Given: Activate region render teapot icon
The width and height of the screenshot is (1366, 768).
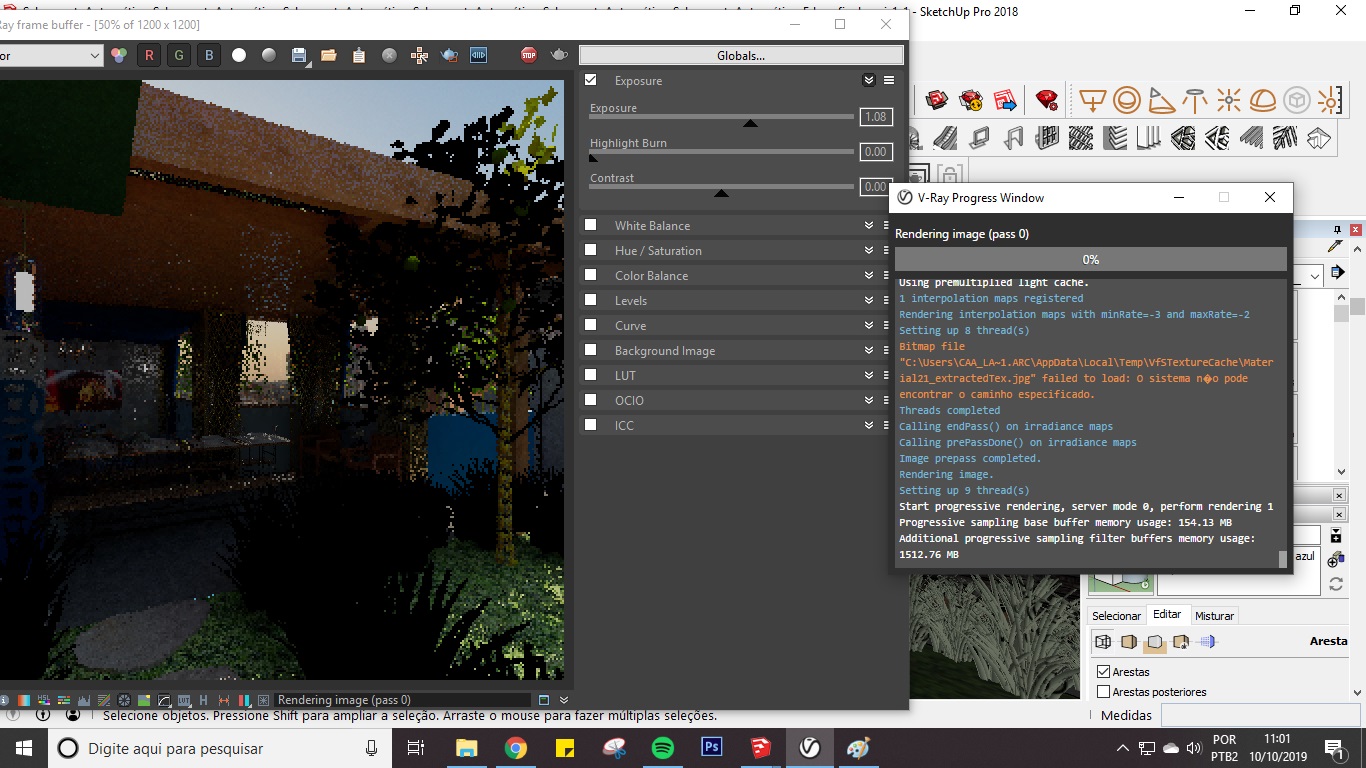Looking at the screenshot, I should tap(449, 55).
